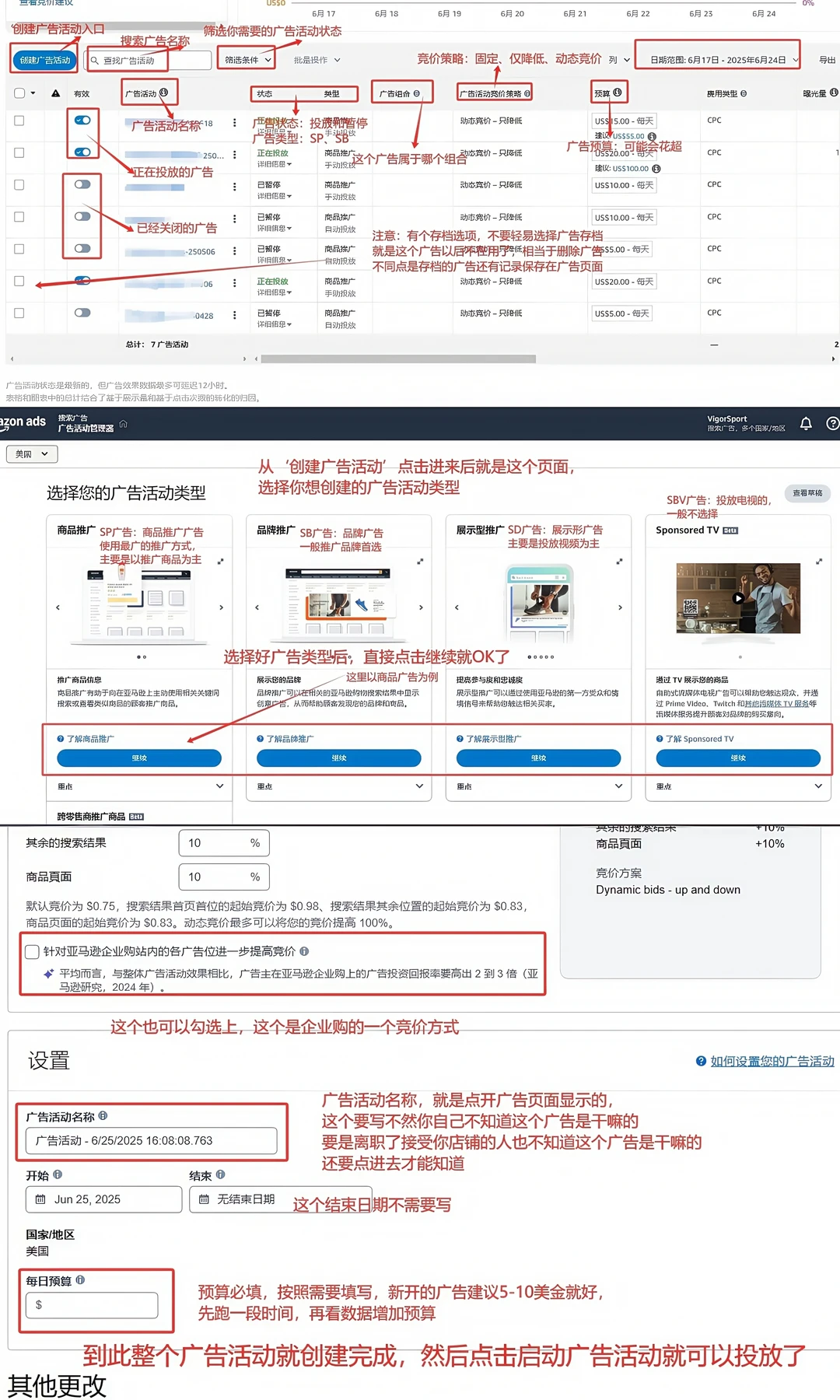Image resolution: width=840 pixels, height=1400 pixels.
Task: Open the 批量操作 bulk actions dropdown
Action: coord(317,60)
